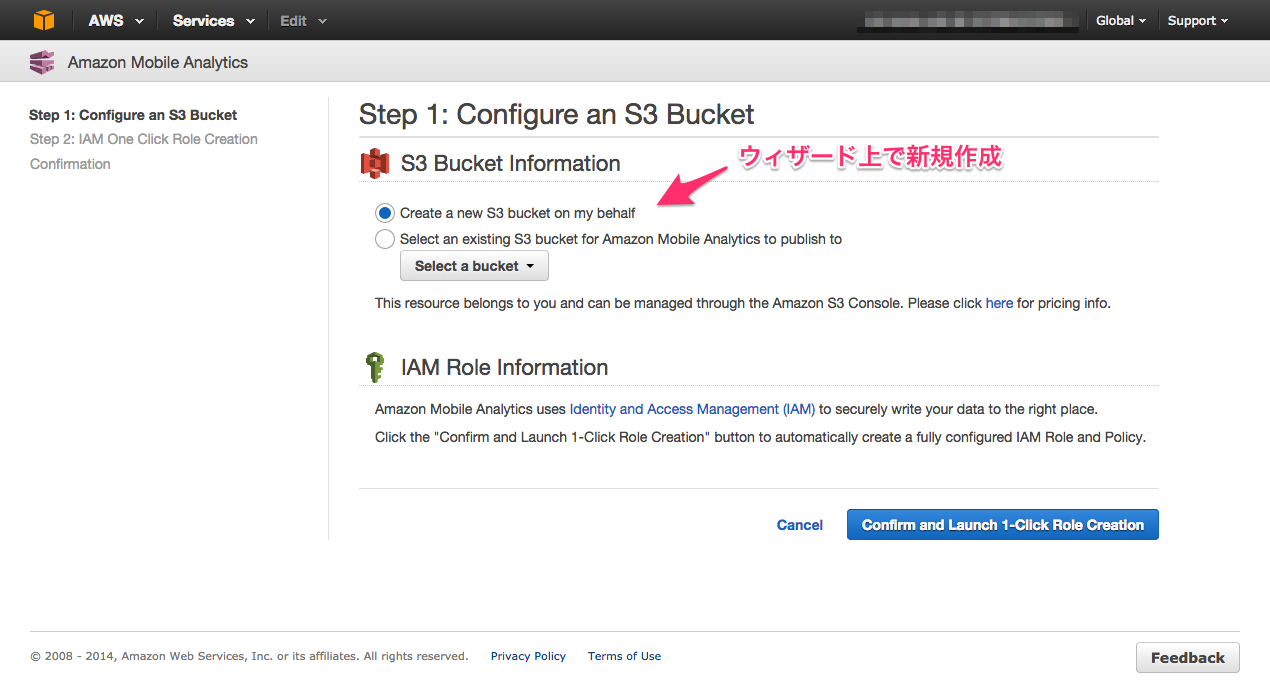This screenshot has width=1270, height=682.
Task: Open the Privacy Policy link
Action: tap(528, 656)
